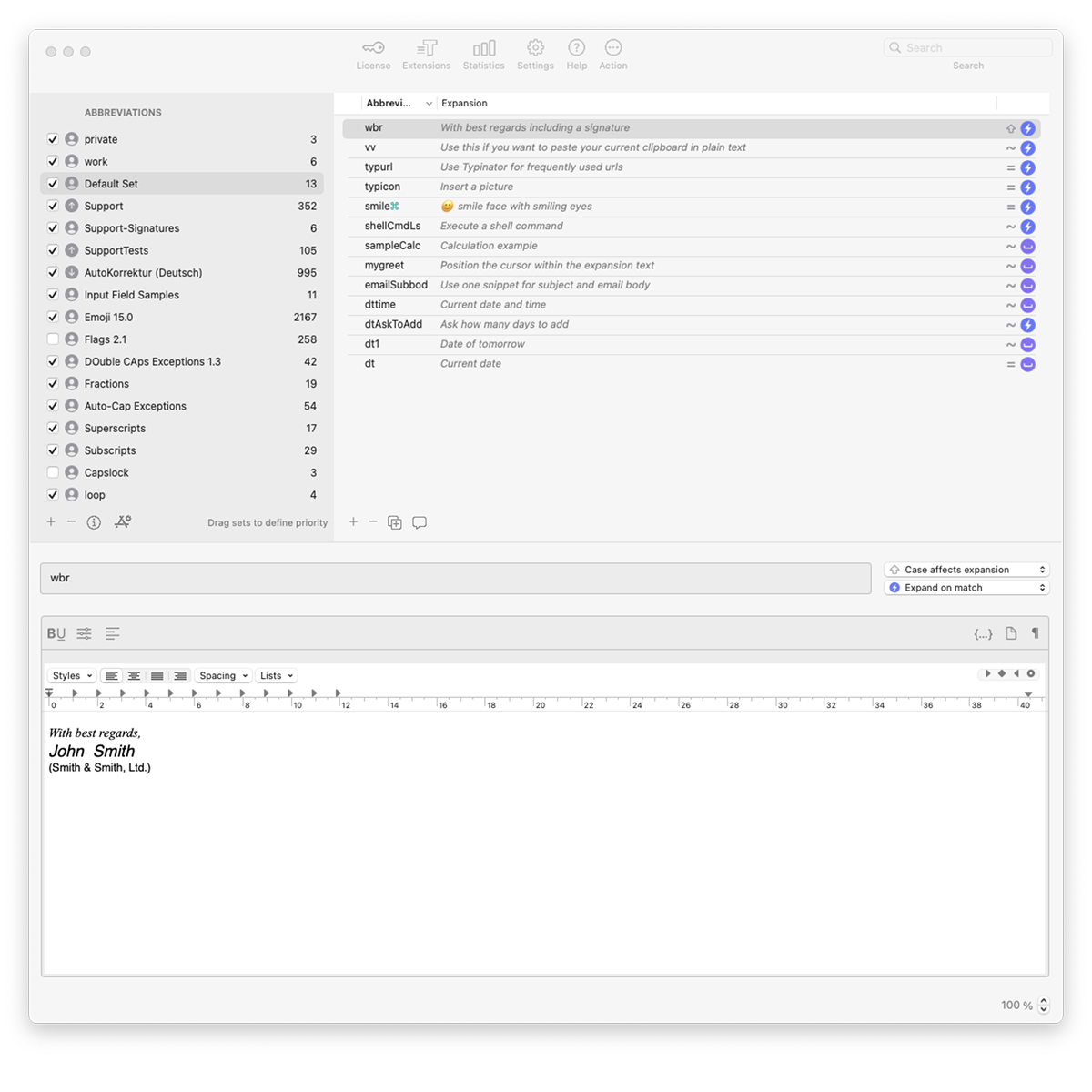Open the License toolbar item
This screenshot has width=1092, height=1092.
click(373, 55)
